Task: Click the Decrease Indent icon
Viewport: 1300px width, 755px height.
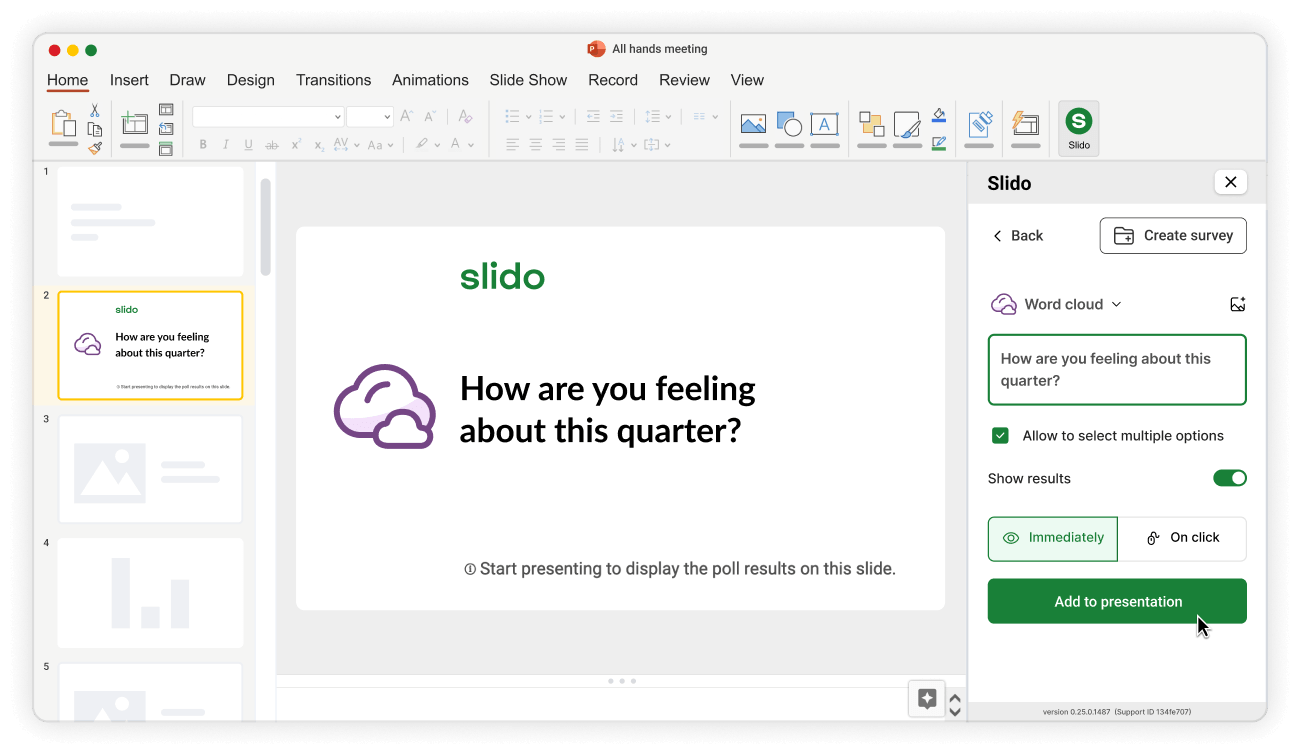Action: tap(593, 116)
